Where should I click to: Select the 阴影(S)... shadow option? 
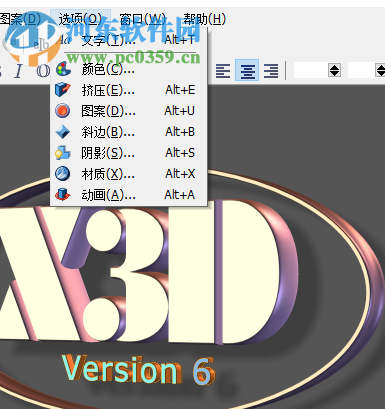(129, 153)
